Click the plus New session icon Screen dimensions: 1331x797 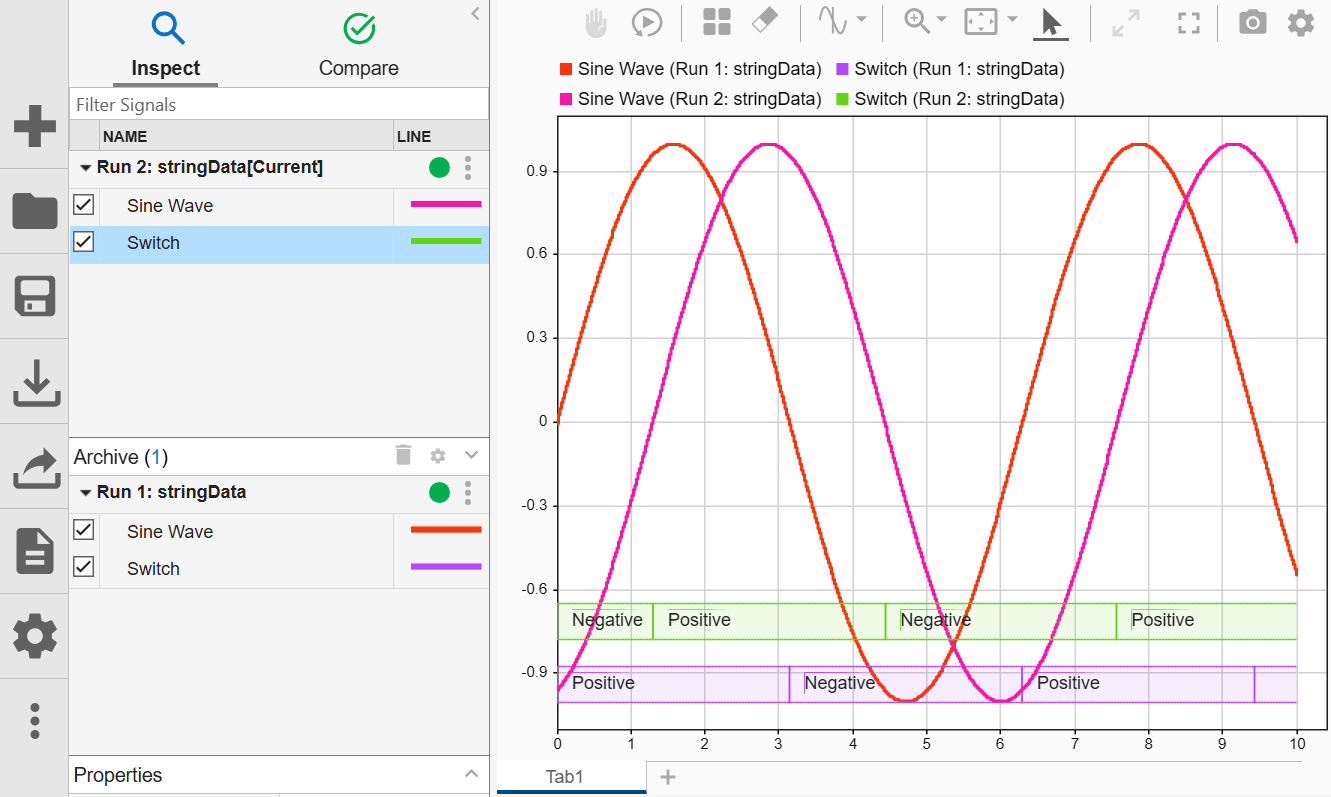coord(34,127)
